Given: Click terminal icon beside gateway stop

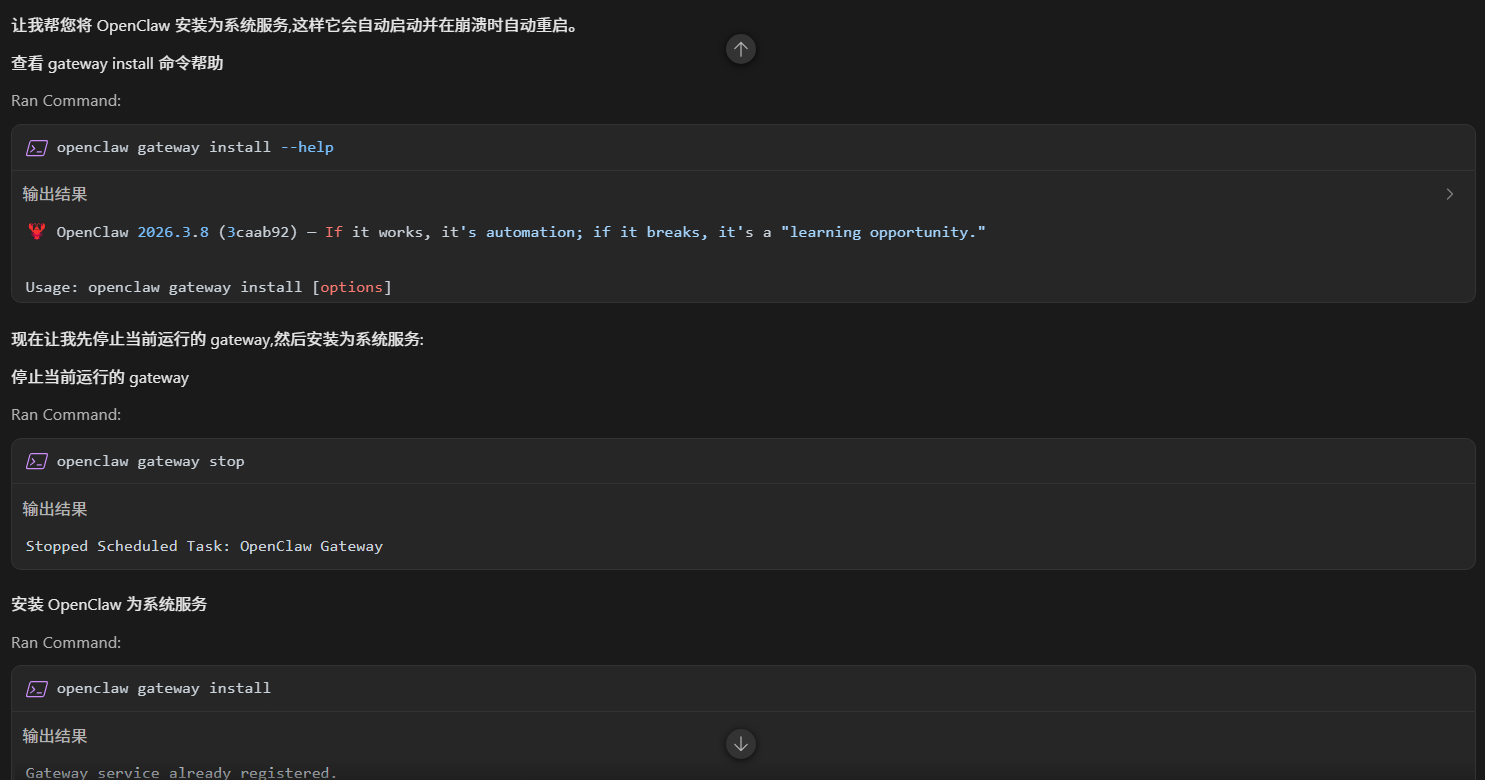Looking at the screenshot, I should [36, 462].
